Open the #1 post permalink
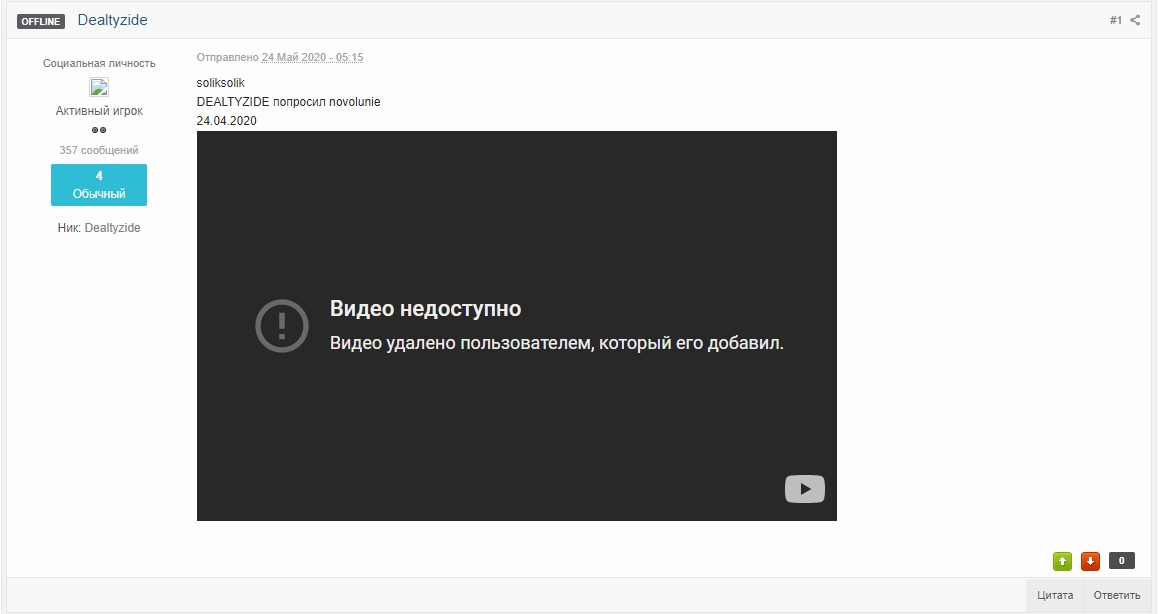Viewport: 1159px width, 614px height. pyautogui.click(x=1115, y=20)
